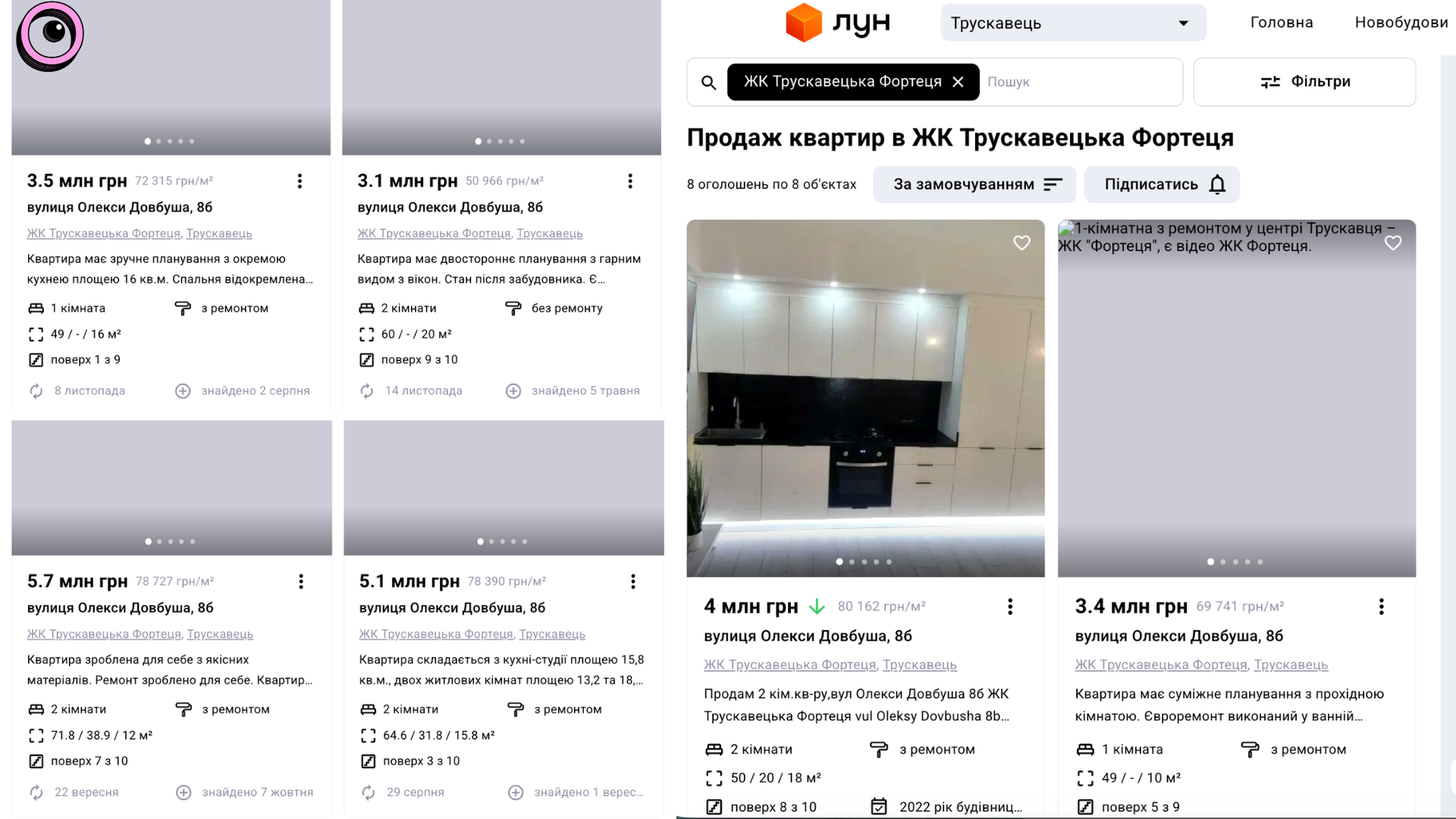
Task: Click the paint roller icon in 3.1 млн грн card
Action: 513,309
